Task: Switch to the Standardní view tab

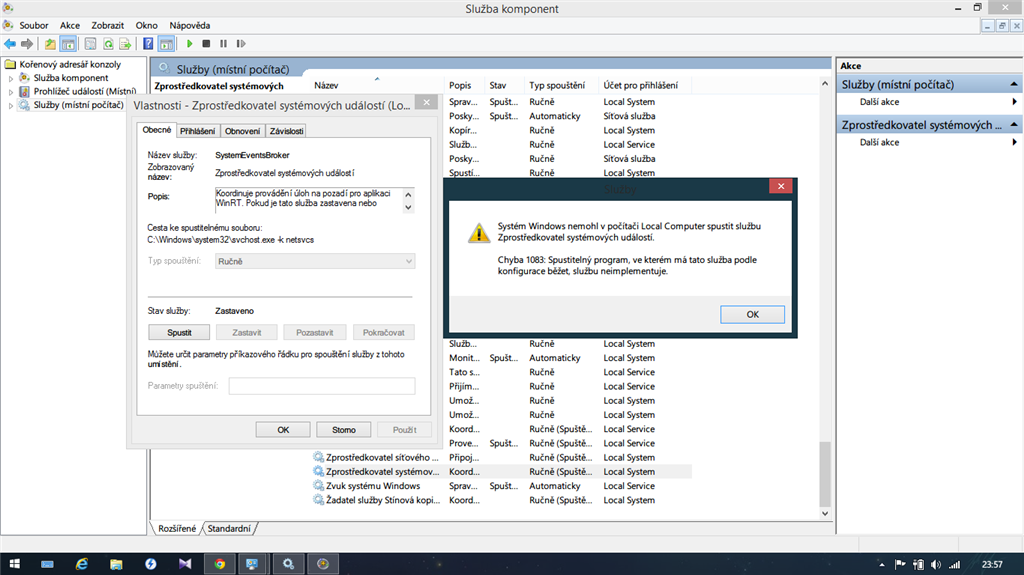Action: pyautogui.click(x=229, y=529)
